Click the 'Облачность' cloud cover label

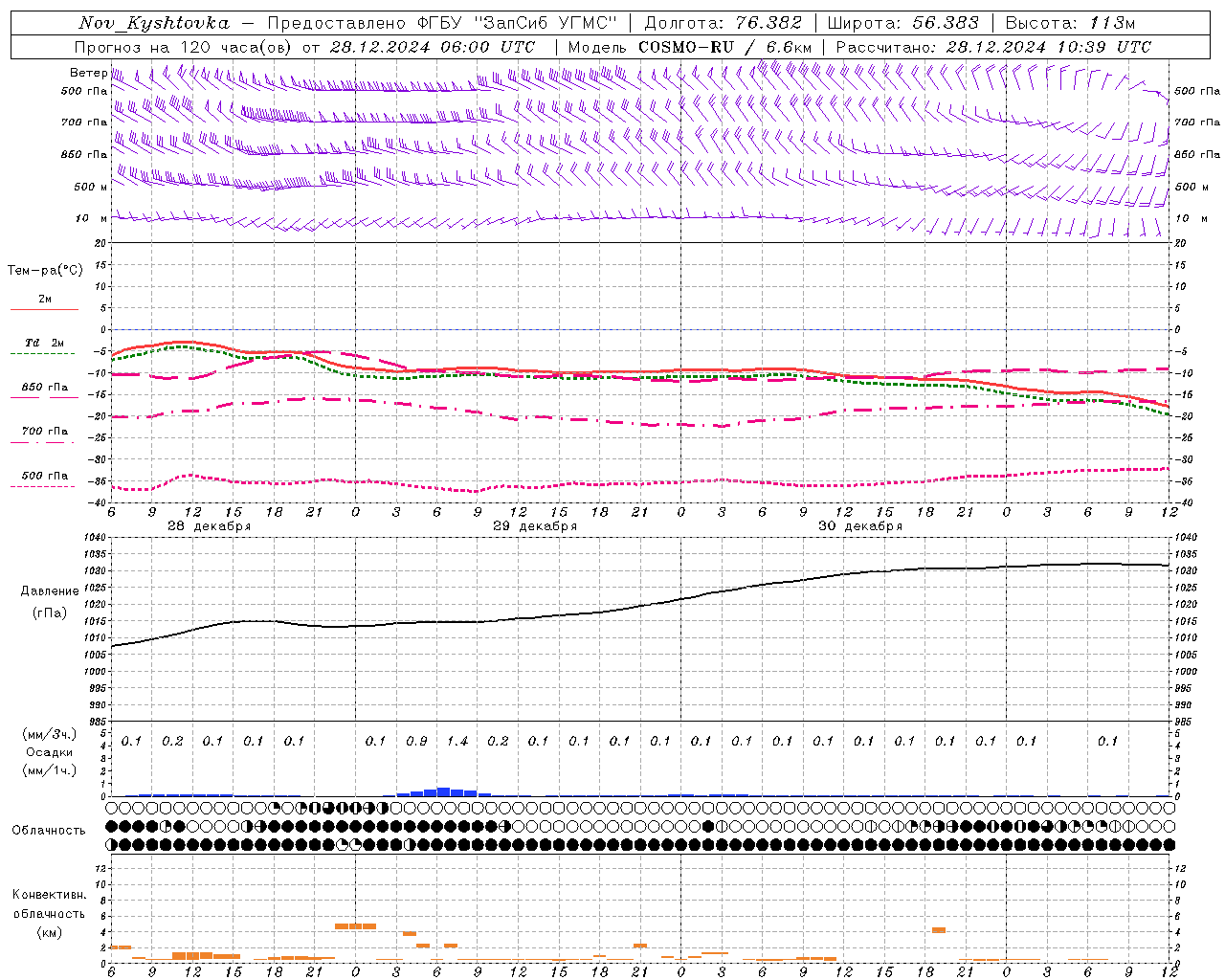49,830
